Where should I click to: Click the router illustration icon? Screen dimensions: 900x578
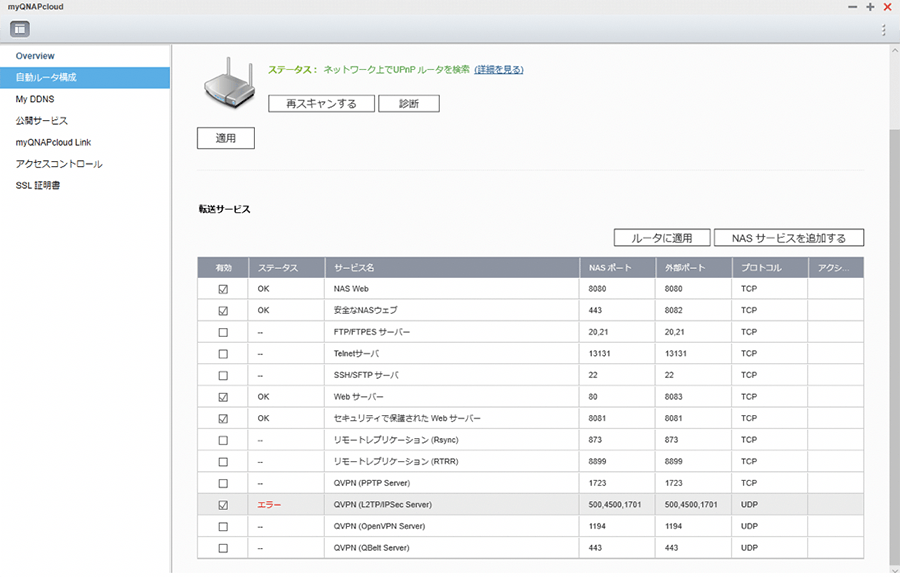click(230, 83)
